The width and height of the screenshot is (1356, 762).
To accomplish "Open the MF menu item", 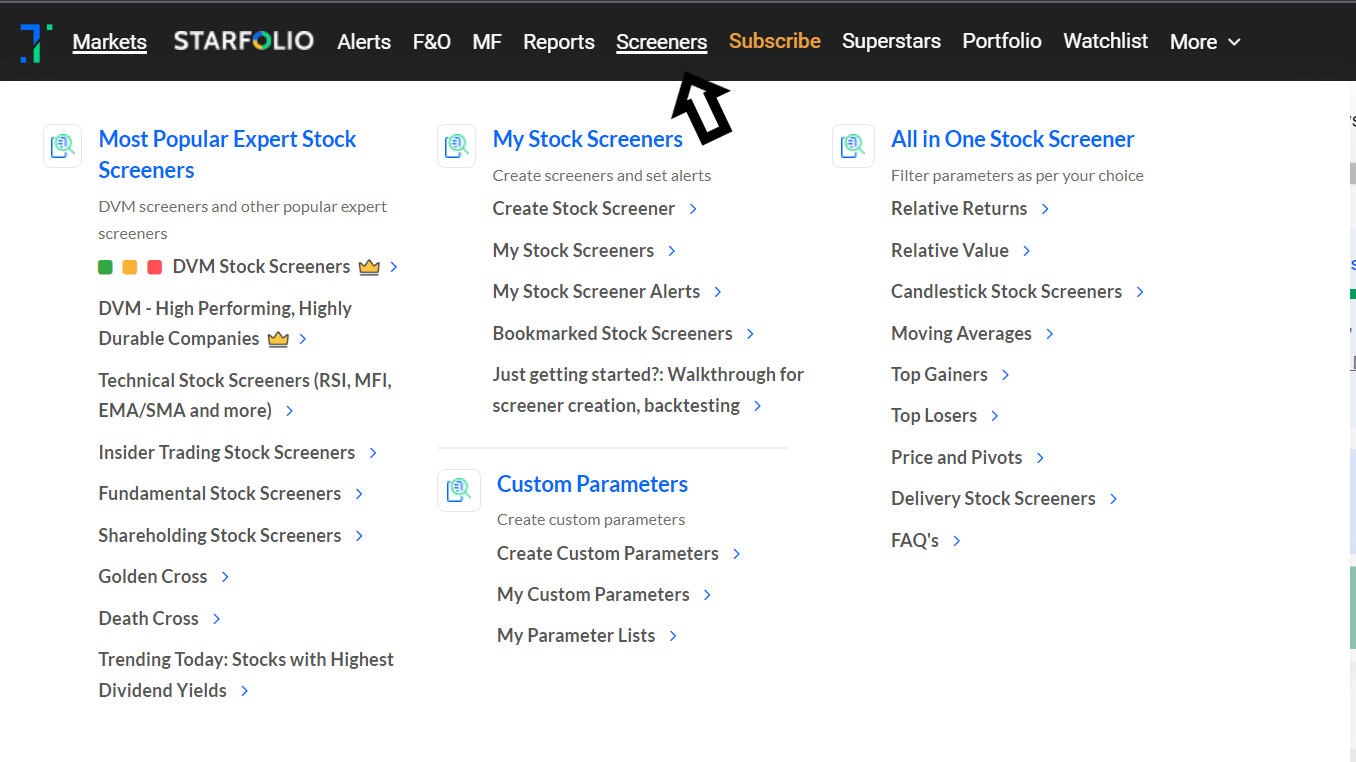I will coord(487,42).
